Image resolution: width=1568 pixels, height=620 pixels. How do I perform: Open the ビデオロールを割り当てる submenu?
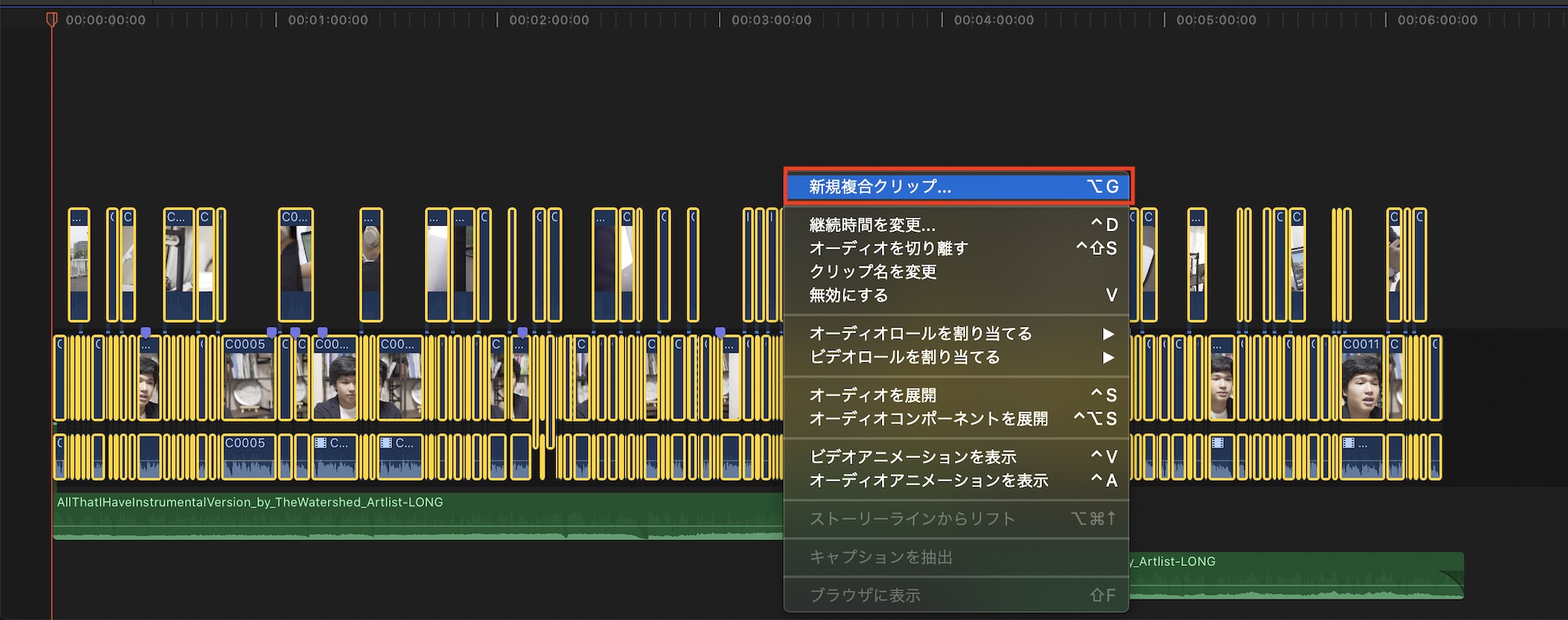957,357
